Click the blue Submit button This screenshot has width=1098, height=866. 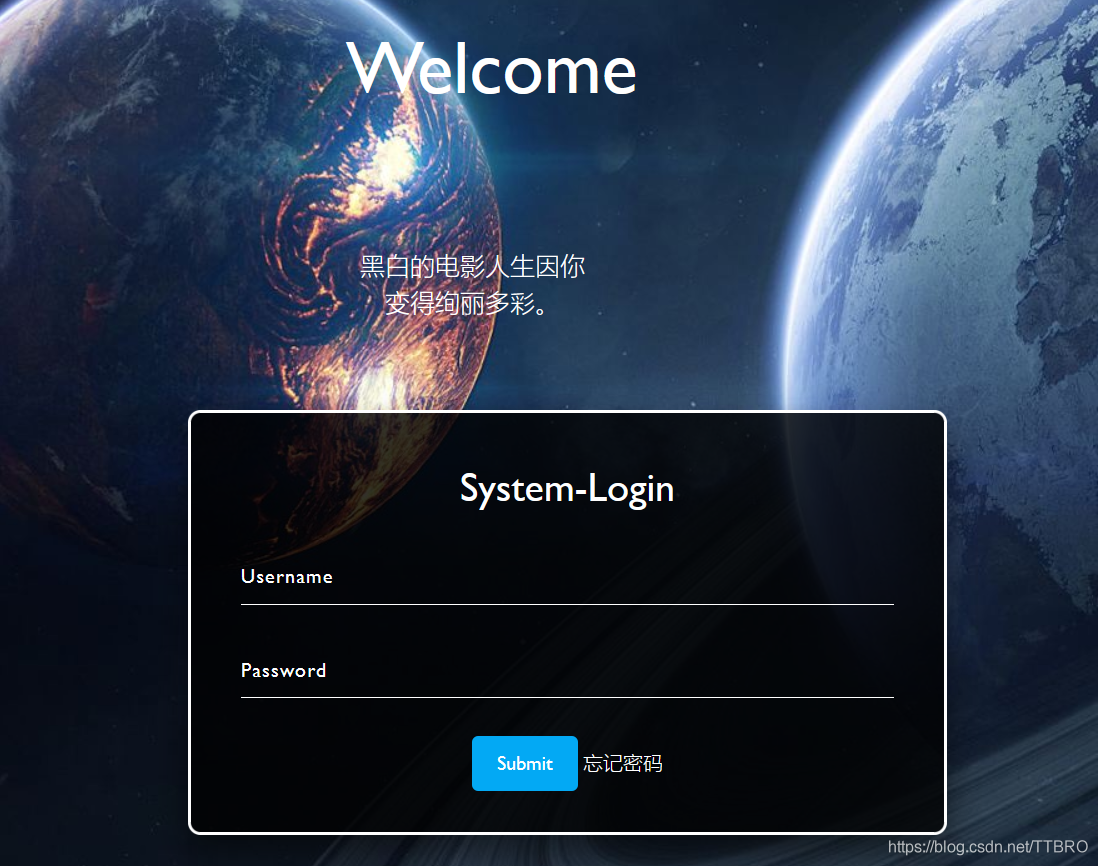(524, 763)
